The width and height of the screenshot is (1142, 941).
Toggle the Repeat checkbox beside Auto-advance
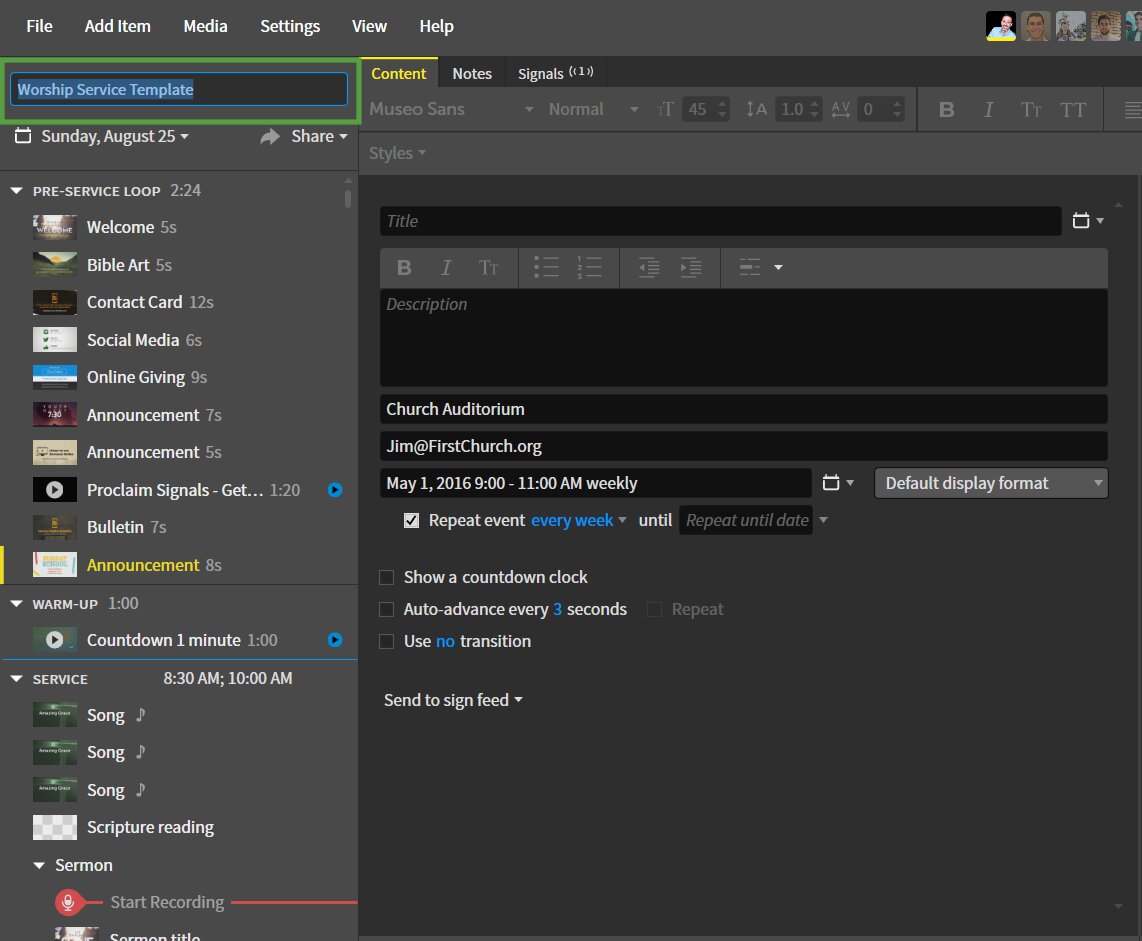tap(655, 610)
